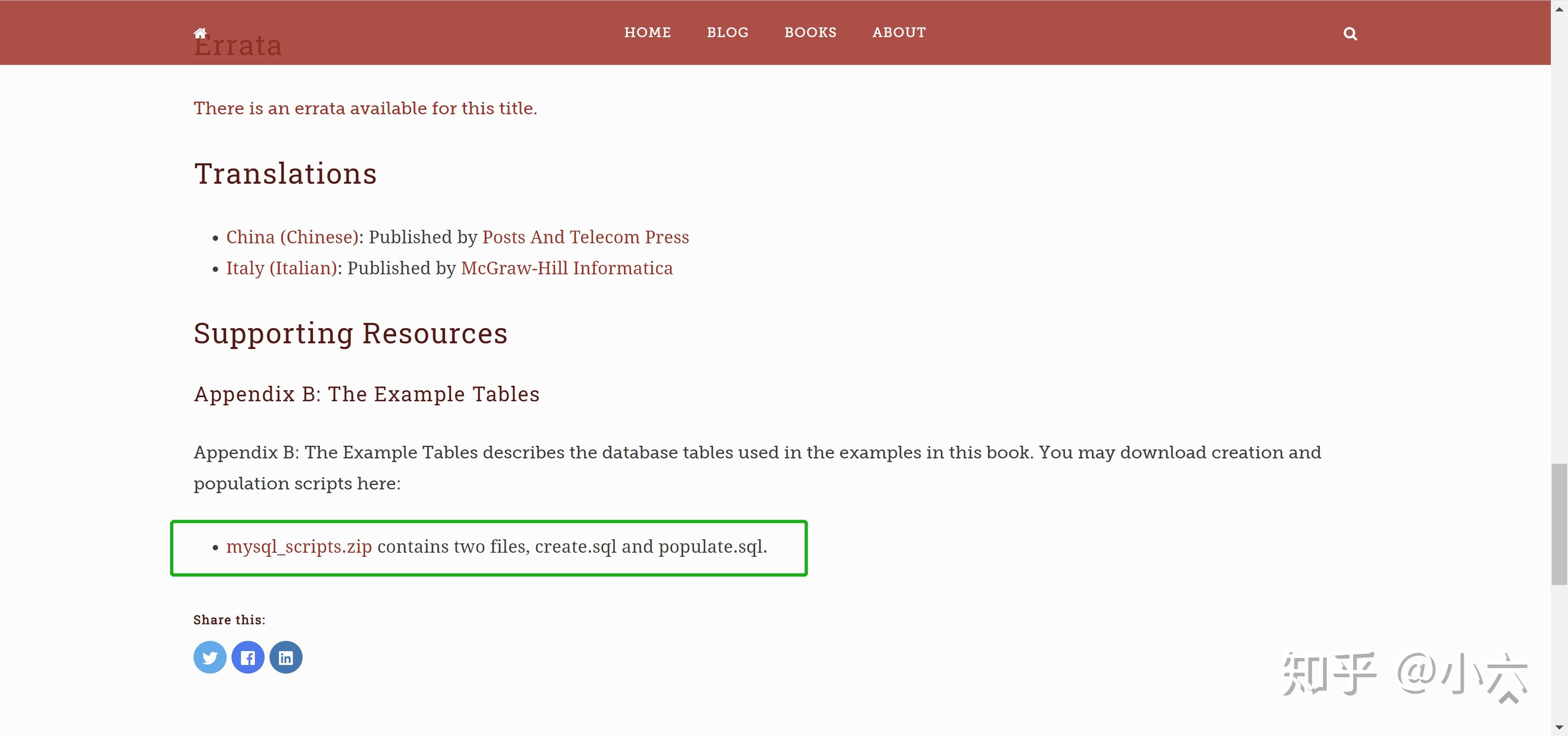Click the Supporting Resources heading
This screenshot has width=1568, height=736.
[351, 334]
